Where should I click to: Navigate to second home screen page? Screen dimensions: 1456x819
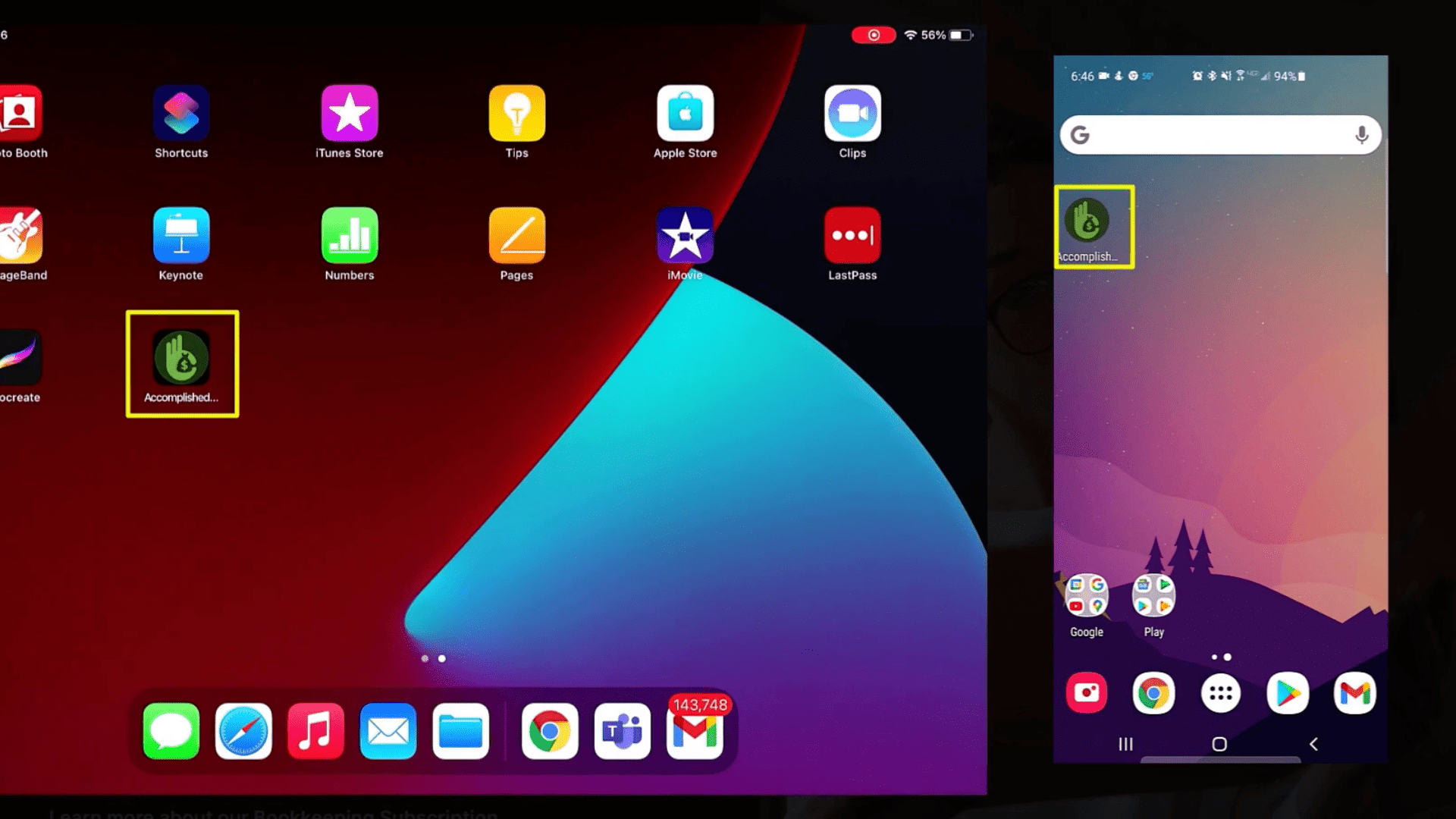click(x=441, y=658)
